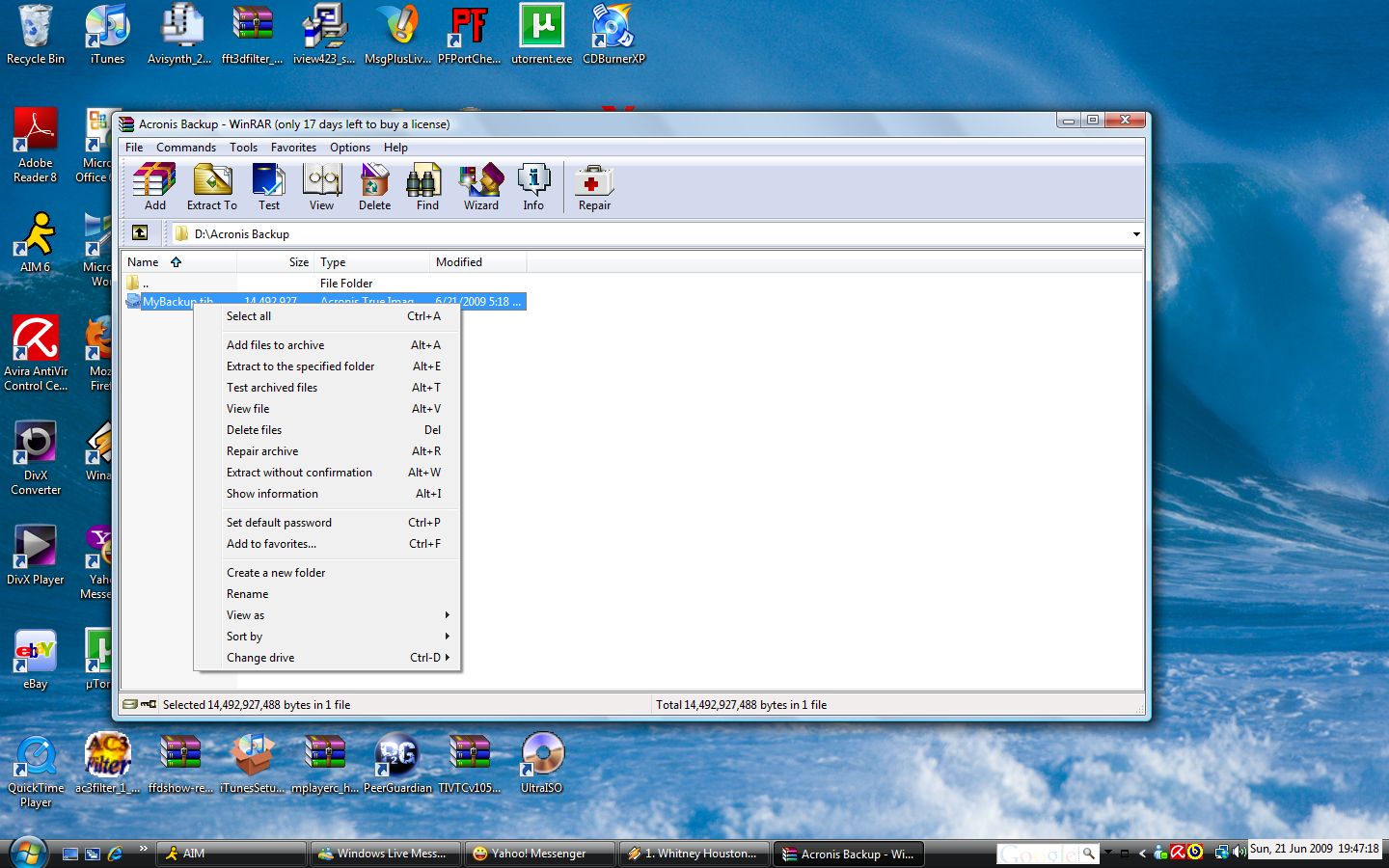Open the Recycle Bin desktop icon
Screen dimensions: 1389x868
coord(36,35)
